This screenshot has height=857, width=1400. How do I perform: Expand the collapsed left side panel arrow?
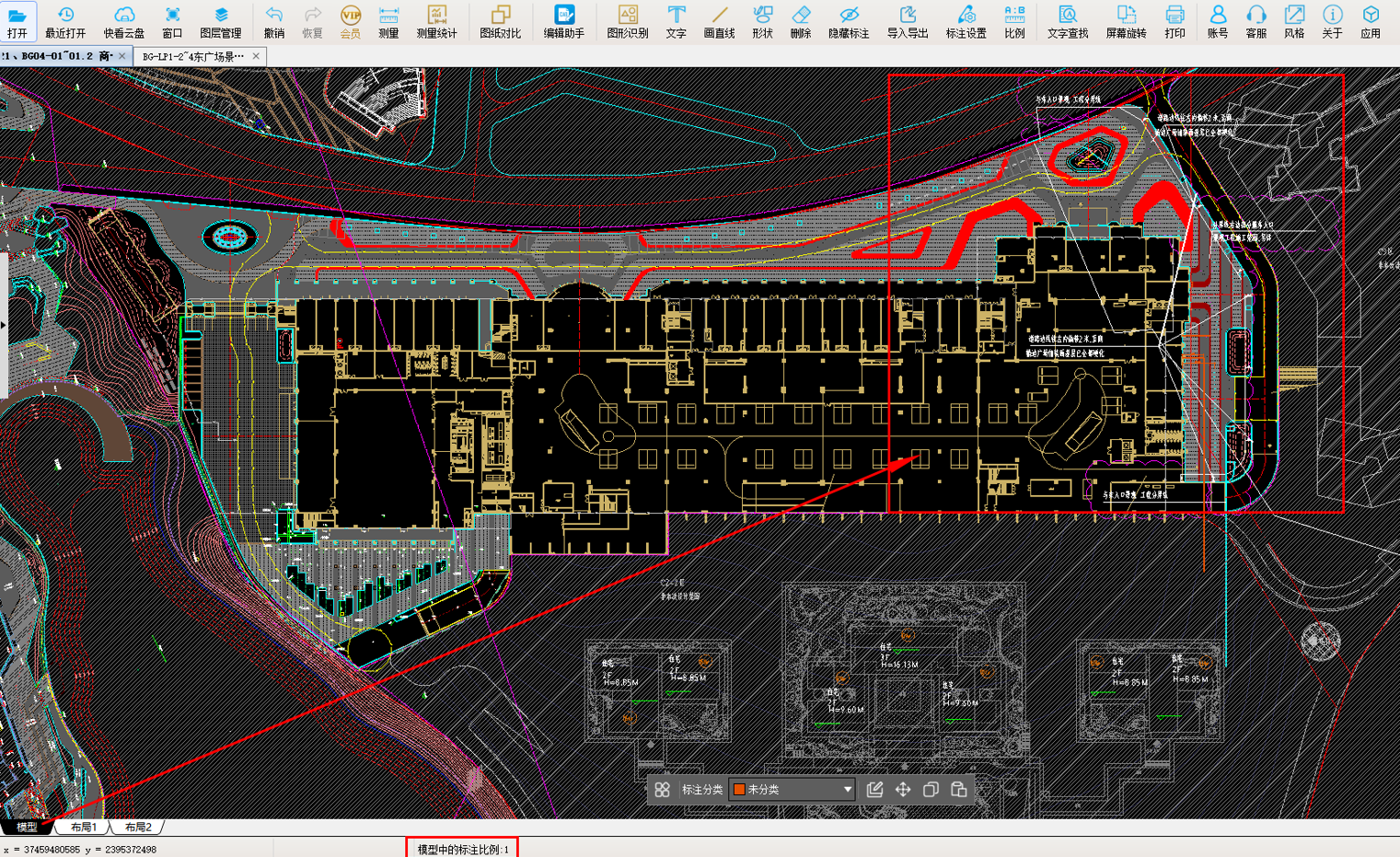[4, 325]
